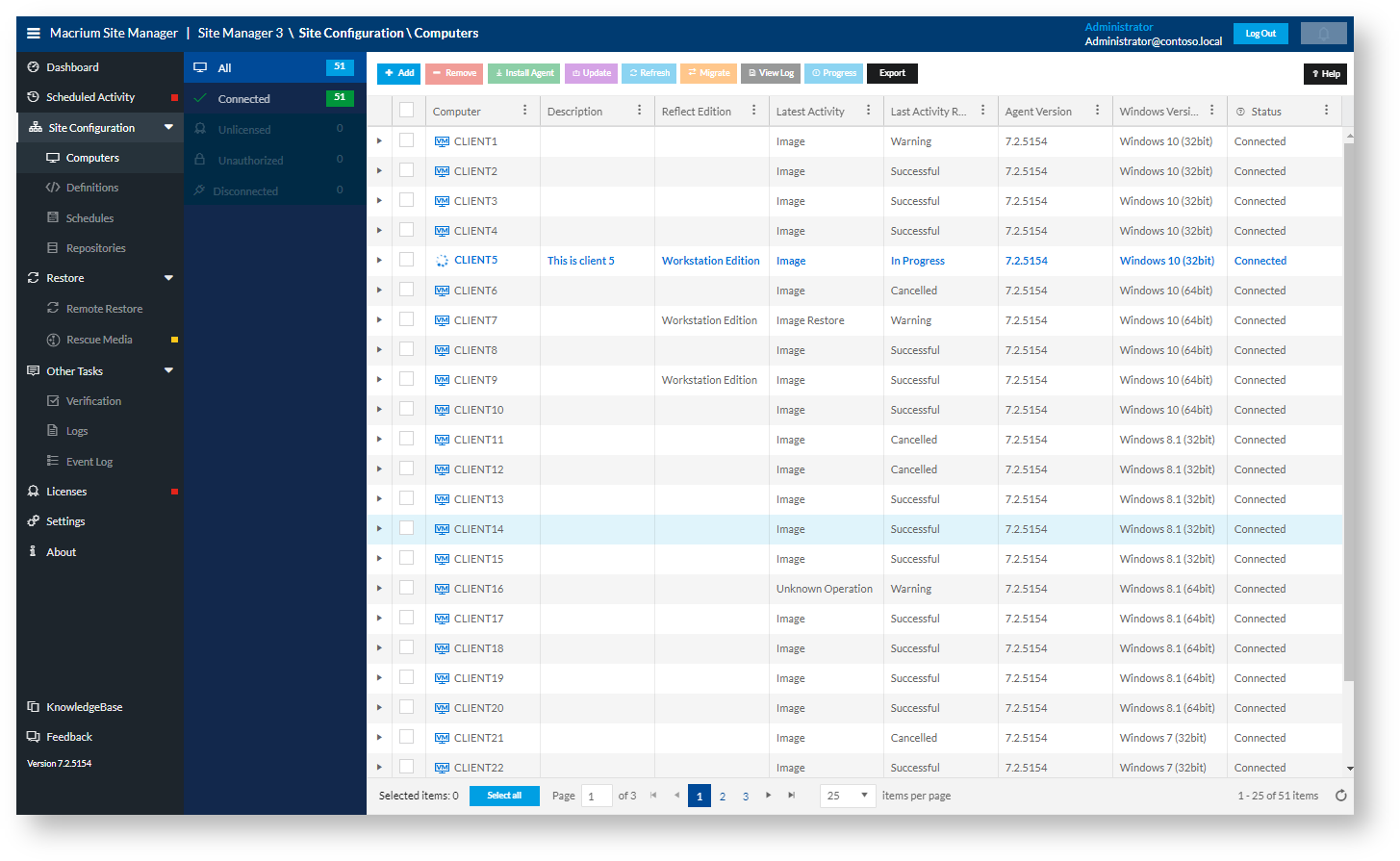Click the page number input field

597,796
